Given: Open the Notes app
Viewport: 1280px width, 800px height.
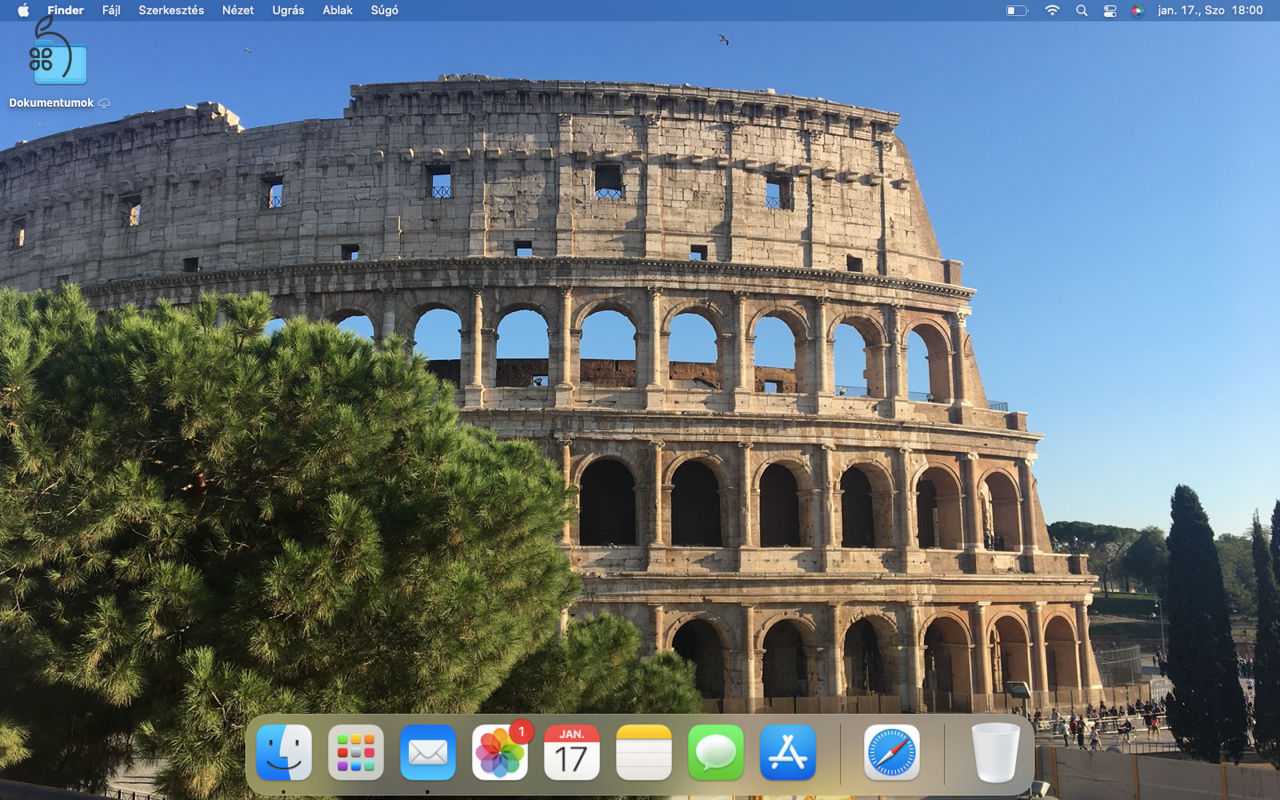Looking at the screenshot, I should [643, 752].
